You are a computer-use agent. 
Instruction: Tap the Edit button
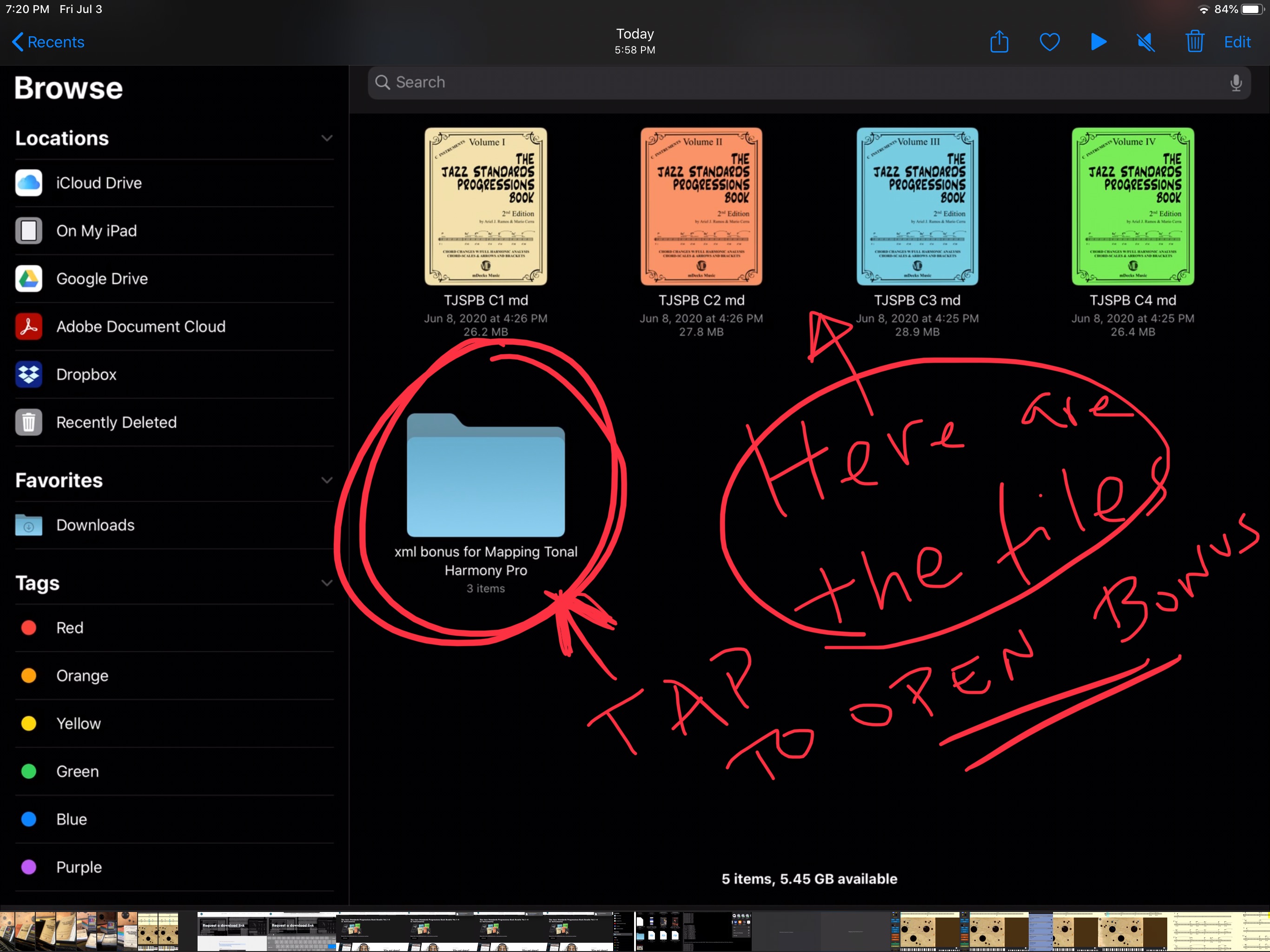1237,42
